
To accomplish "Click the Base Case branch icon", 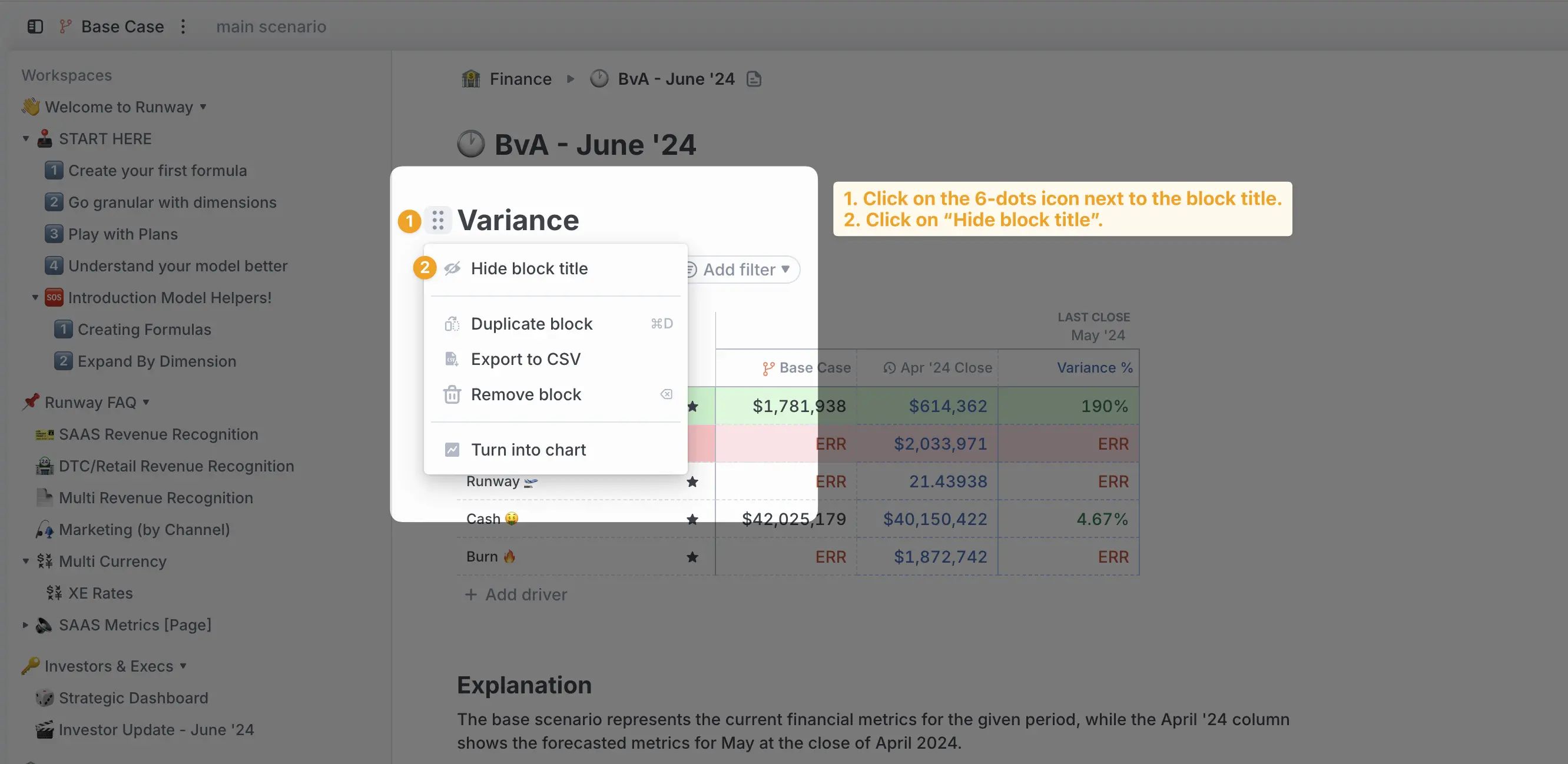I will (x=66, y=26).
